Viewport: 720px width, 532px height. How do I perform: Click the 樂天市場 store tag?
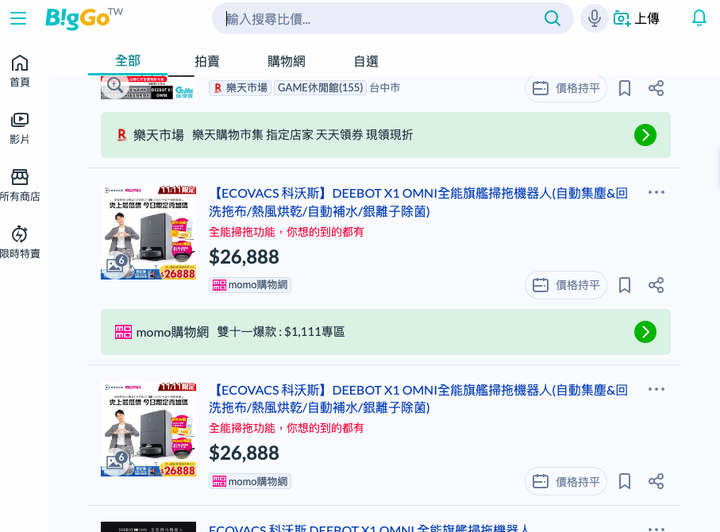(x=241, y=88)
